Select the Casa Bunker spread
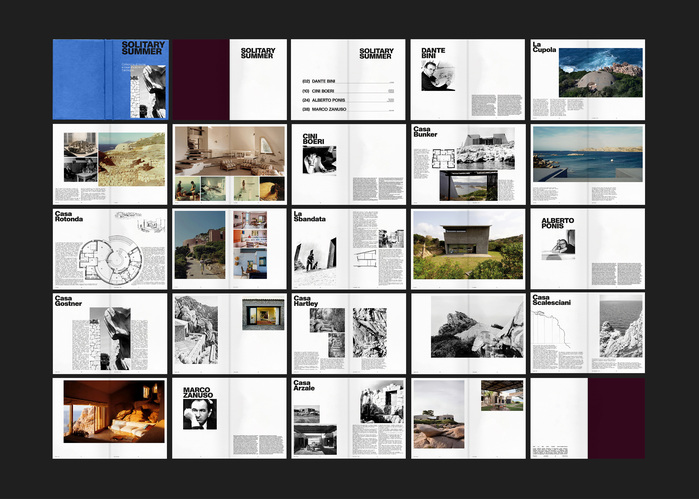Image resolution: width=699 pixels, height=499 pixels. [x=467, y=164]
